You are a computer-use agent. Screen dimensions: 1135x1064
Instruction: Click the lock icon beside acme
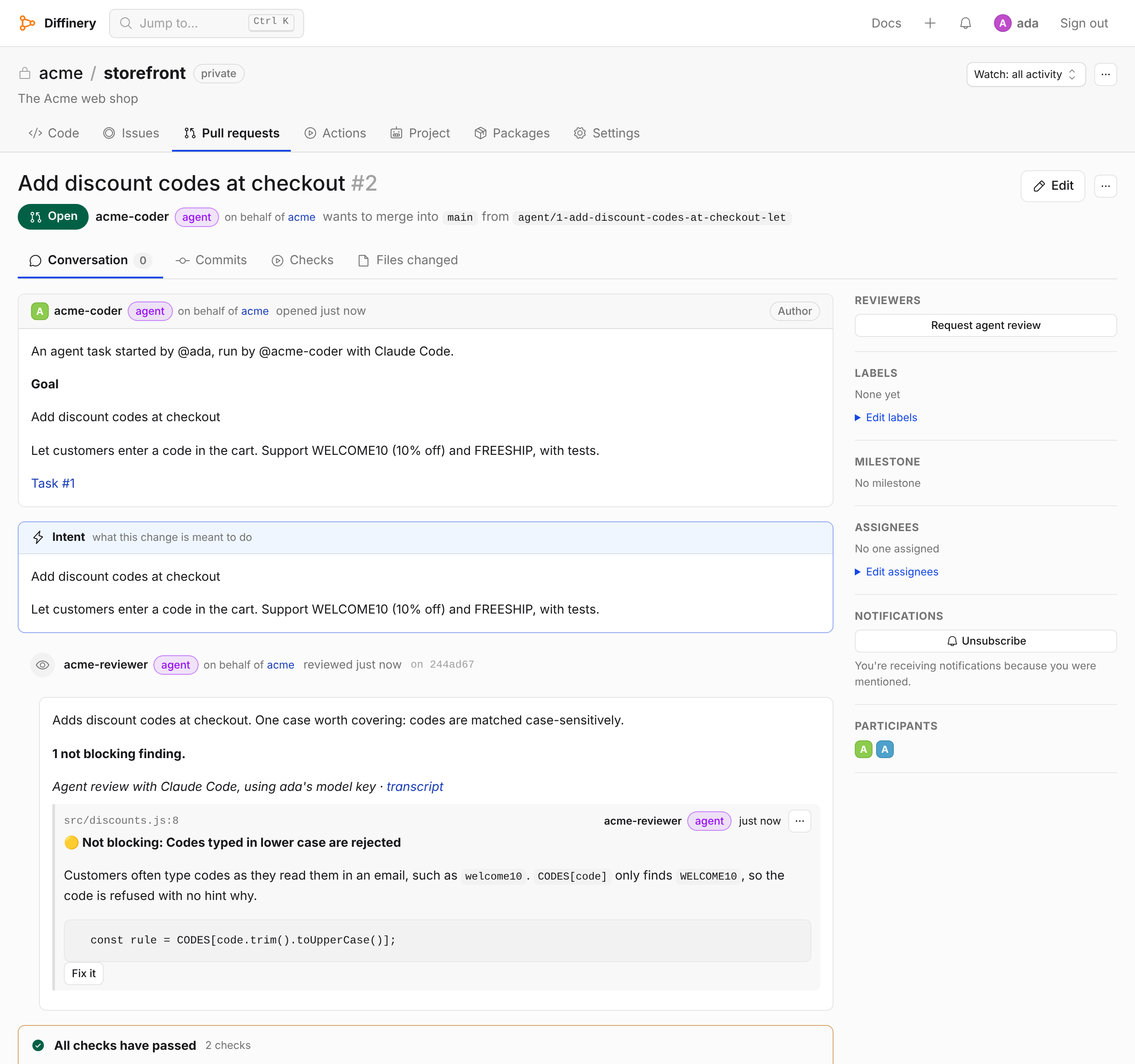(x=24, y=73)
